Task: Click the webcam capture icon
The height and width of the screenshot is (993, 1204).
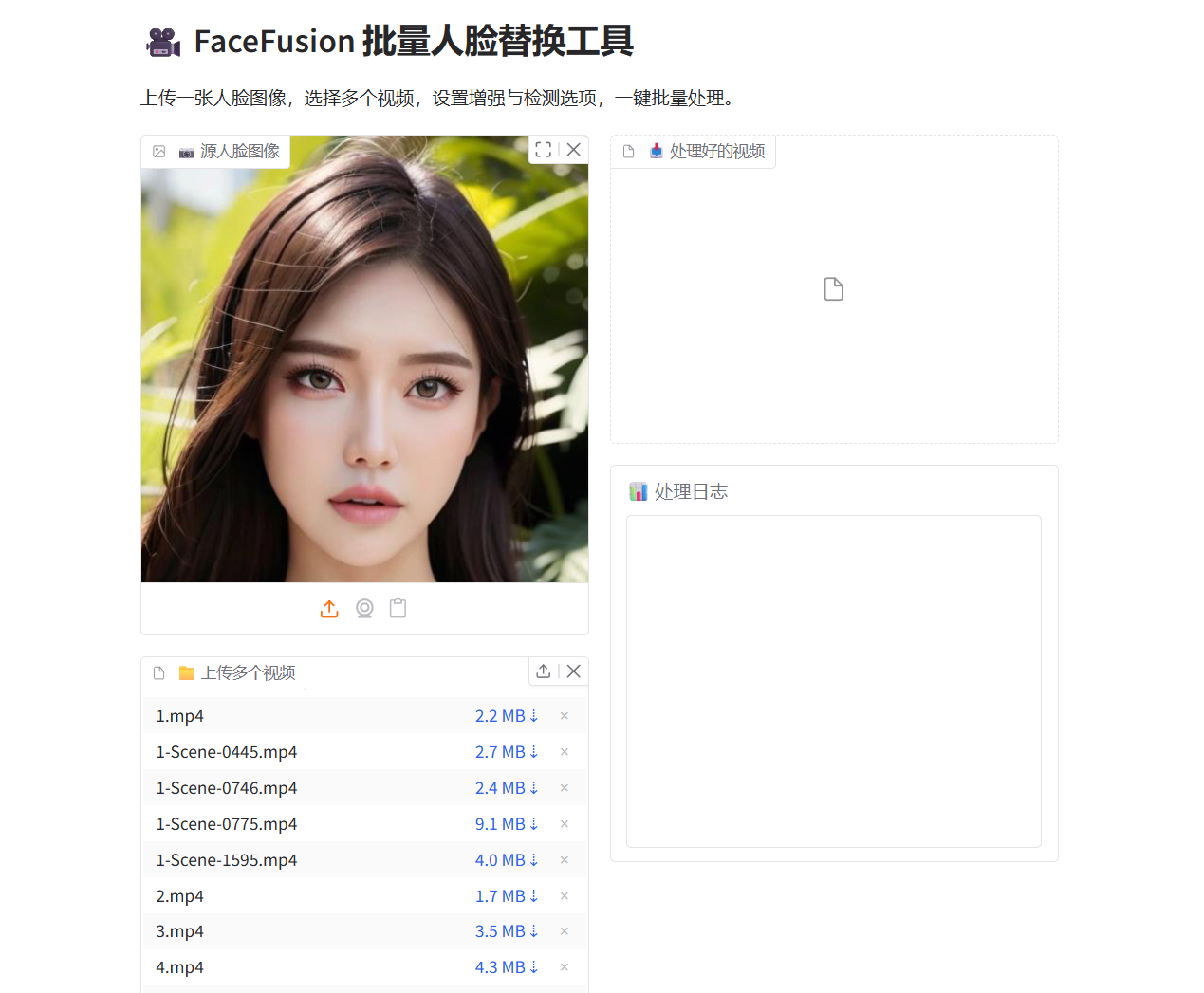Action: point(364,609)
